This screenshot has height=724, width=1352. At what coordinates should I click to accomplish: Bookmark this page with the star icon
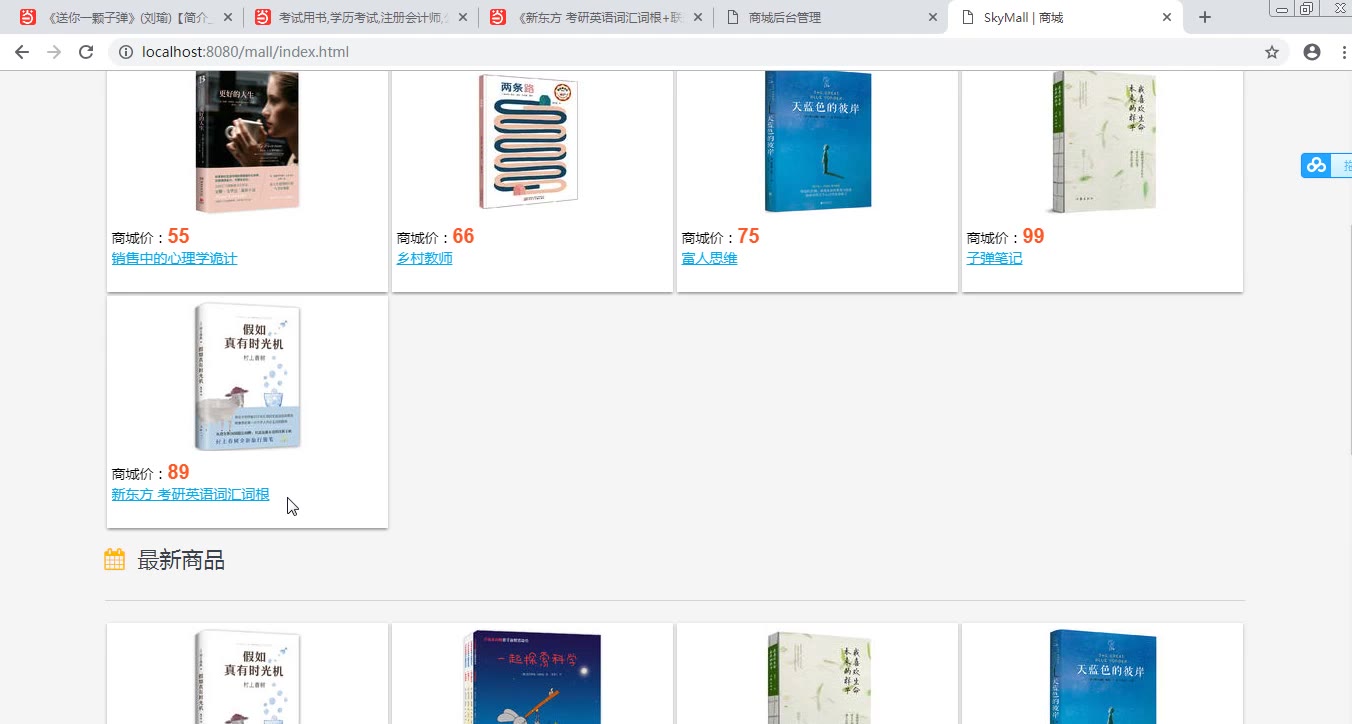pos(1272,52)
